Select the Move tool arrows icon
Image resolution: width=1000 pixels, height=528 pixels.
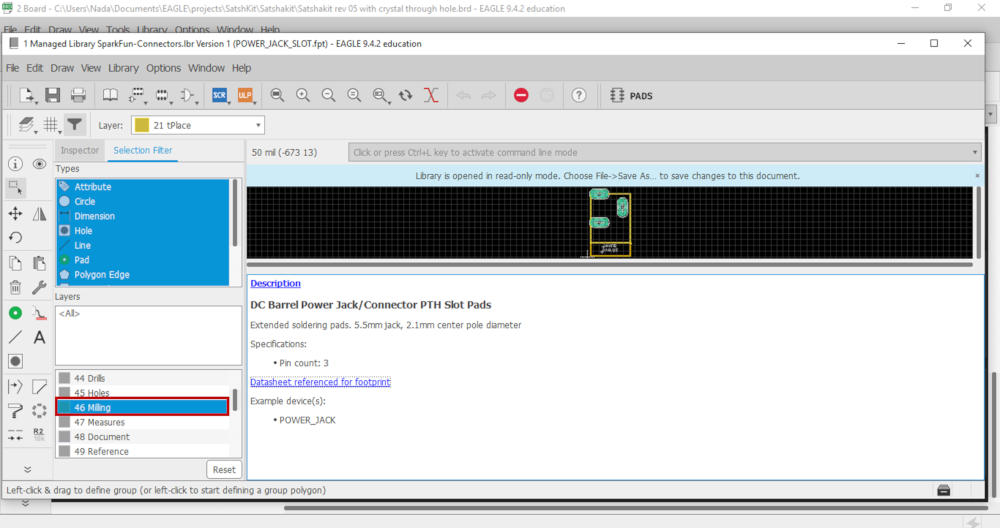click(15, 214)
